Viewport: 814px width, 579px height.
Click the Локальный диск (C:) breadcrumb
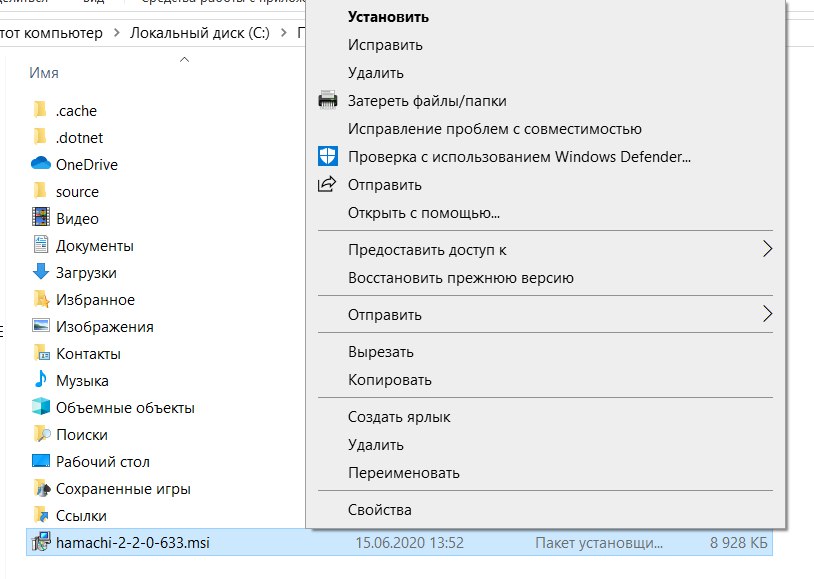point(200,33)
